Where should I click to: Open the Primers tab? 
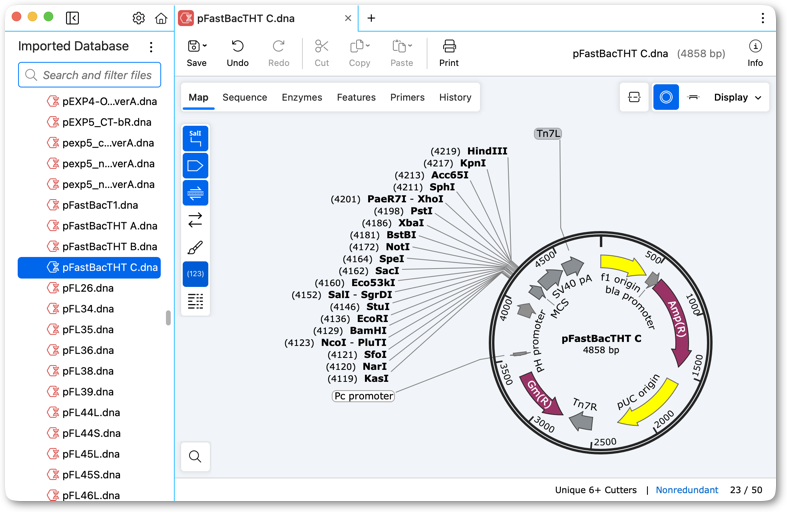click(x=407, y=97)
